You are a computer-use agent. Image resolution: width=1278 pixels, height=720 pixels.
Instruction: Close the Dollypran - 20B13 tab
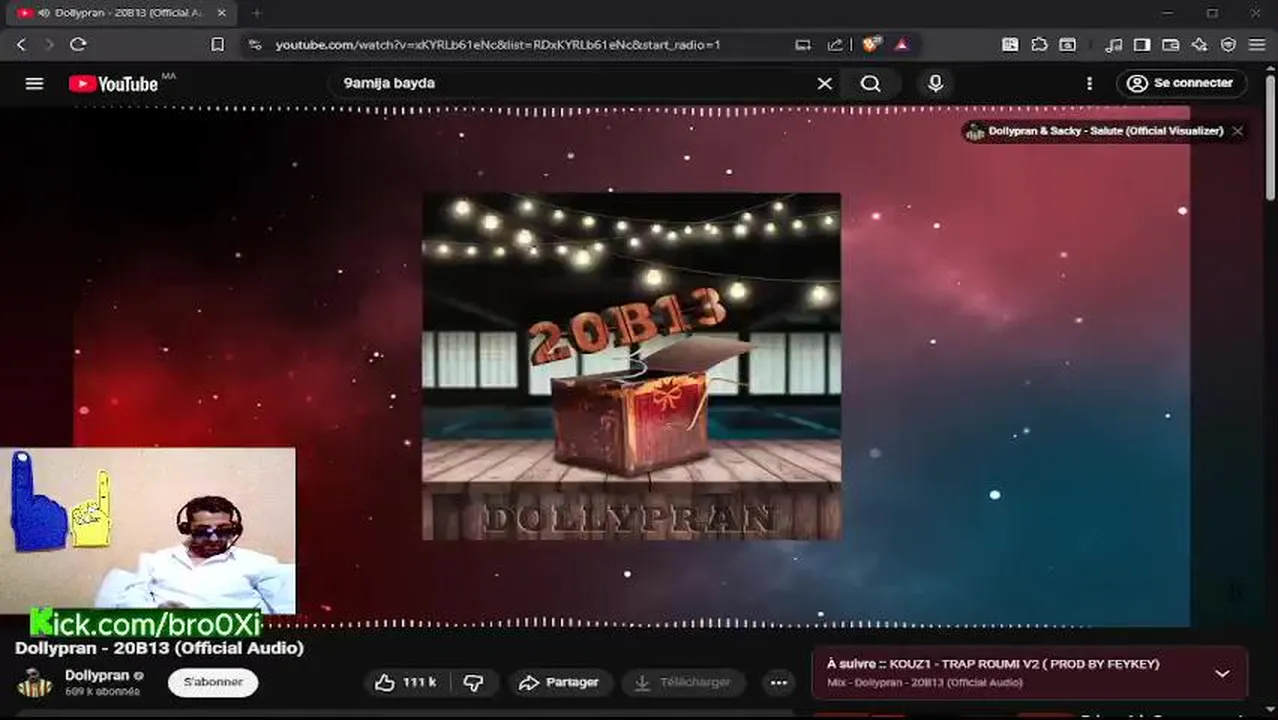(x=221, y=13)
